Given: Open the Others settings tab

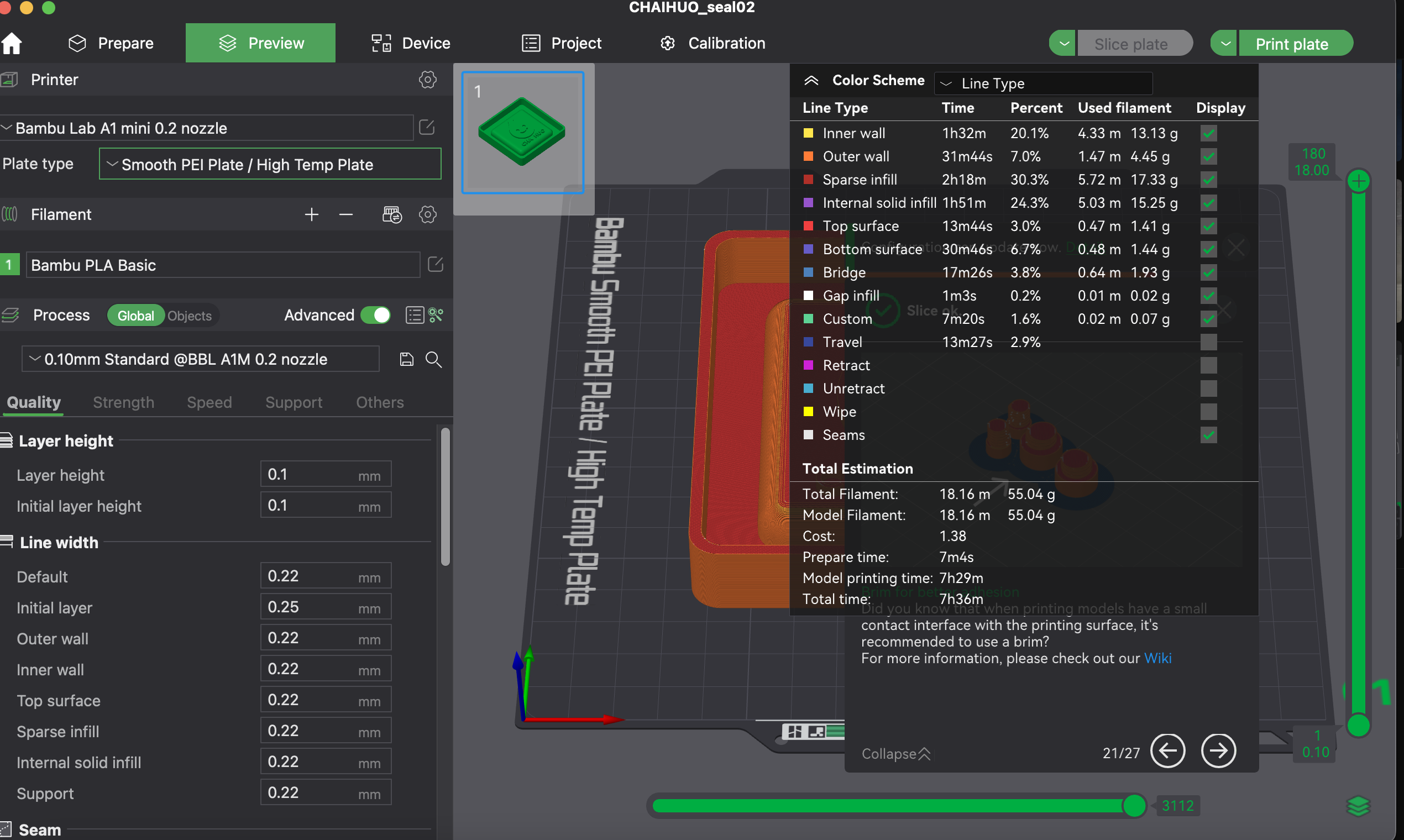Looking at the screenshot, I should click(x=380, y=402).
